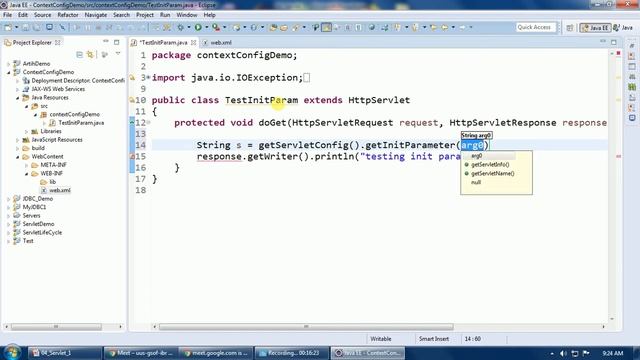
Task: Open the Run menu
Action: 165,15
